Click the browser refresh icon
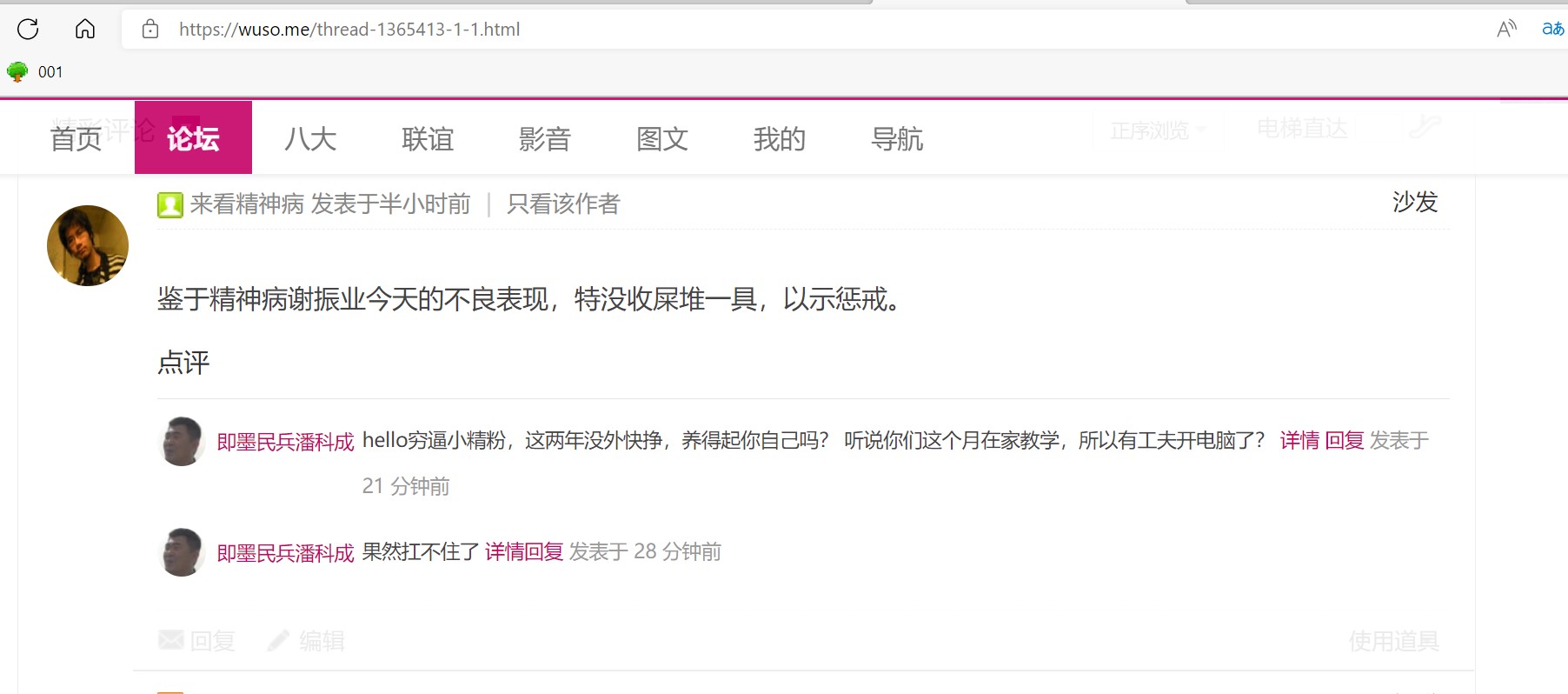Viewport: 1568px width, 694px height. pos(28,30)
